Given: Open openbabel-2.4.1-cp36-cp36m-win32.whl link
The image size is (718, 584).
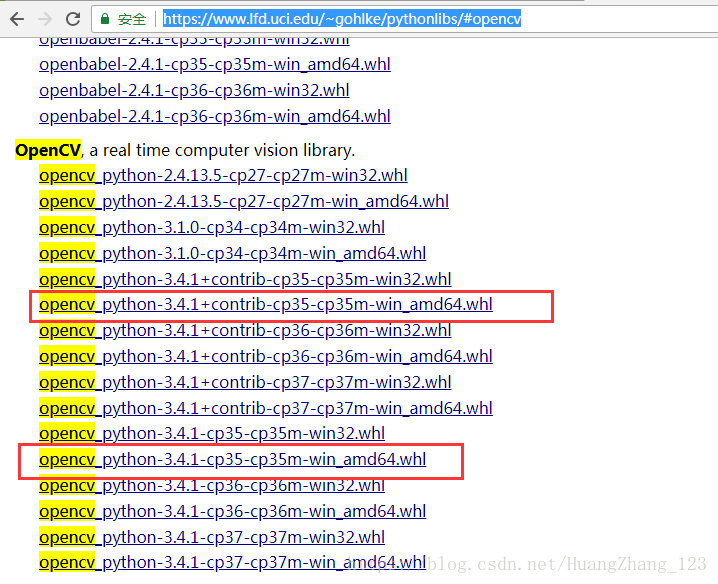Looking at the screenshot, I should tap(194, 91).
